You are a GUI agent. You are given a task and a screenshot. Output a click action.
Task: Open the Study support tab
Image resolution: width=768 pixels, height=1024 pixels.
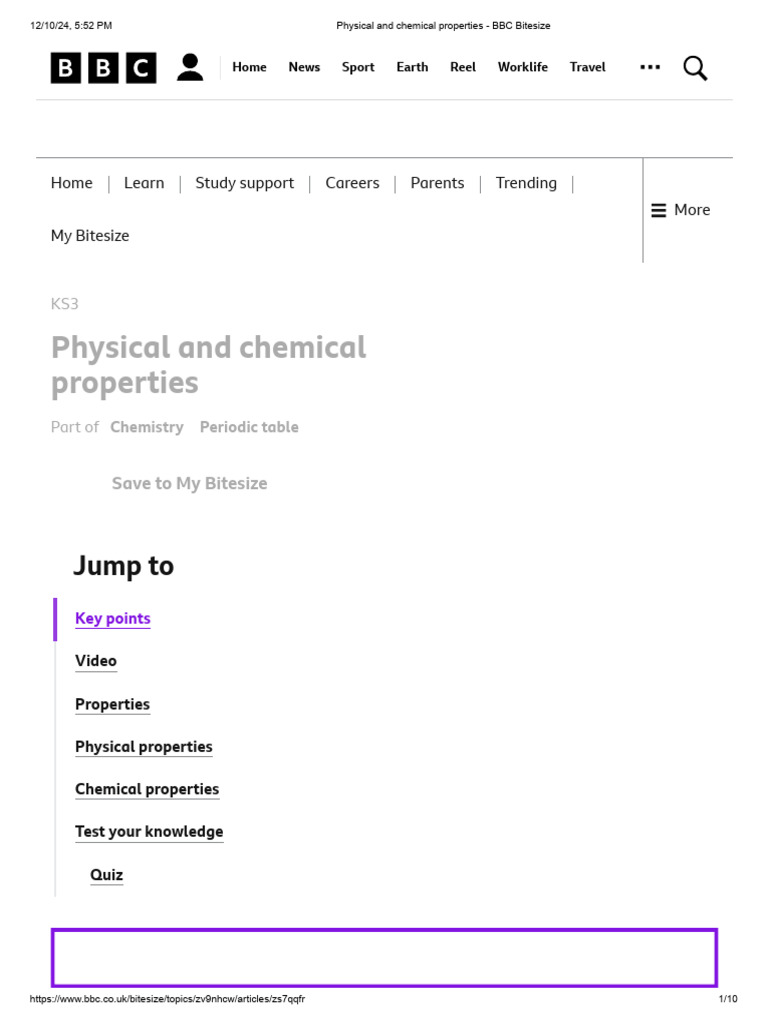(x=245, y=183)
